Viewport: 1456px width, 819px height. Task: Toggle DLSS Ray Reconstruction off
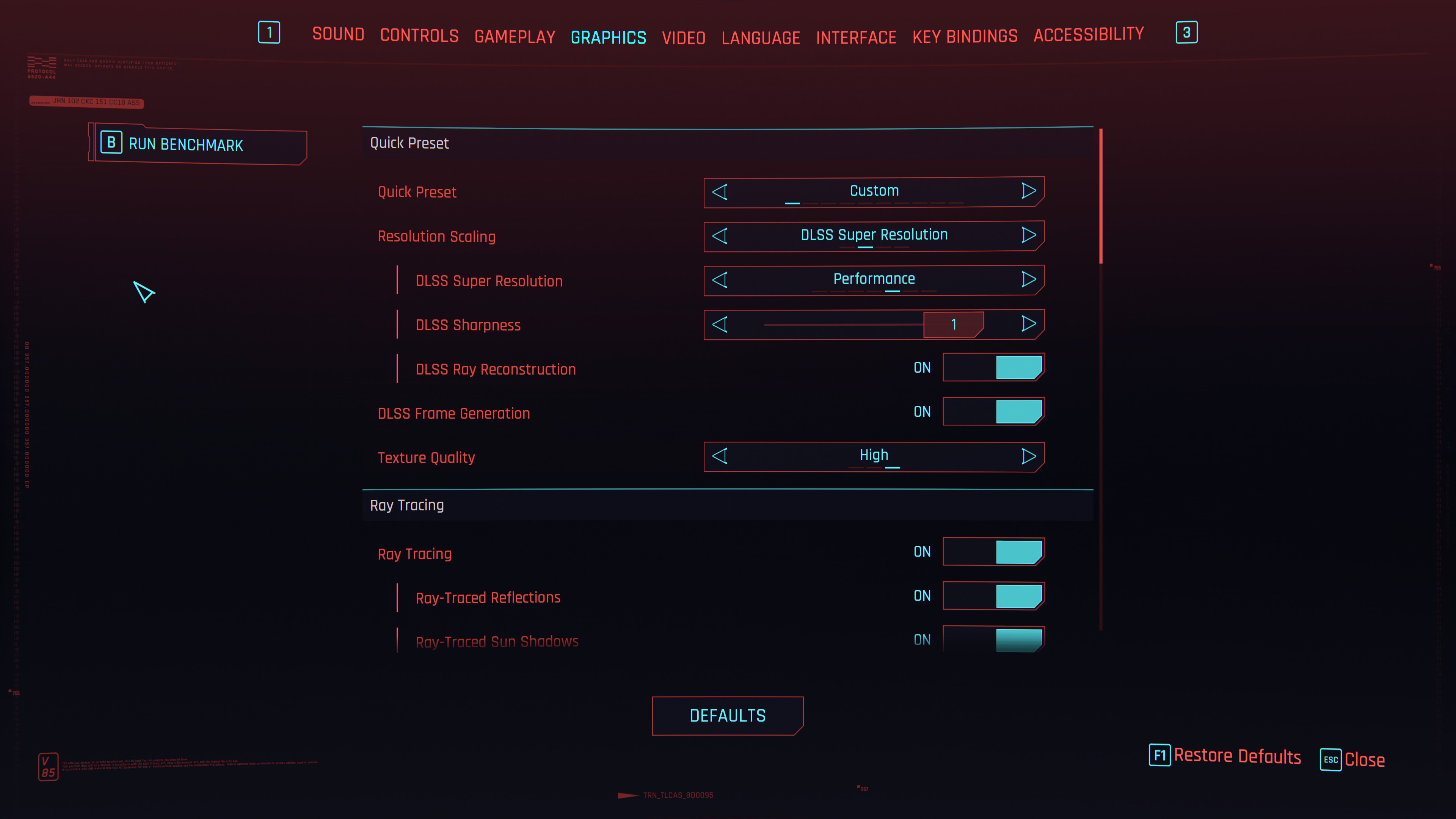point(993,368)
